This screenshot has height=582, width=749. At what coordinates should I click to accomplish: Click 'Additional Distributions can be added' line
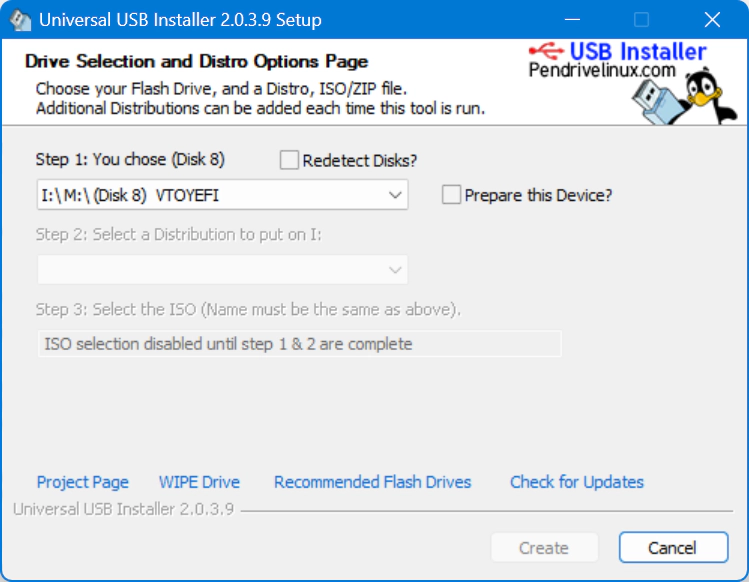260,108
